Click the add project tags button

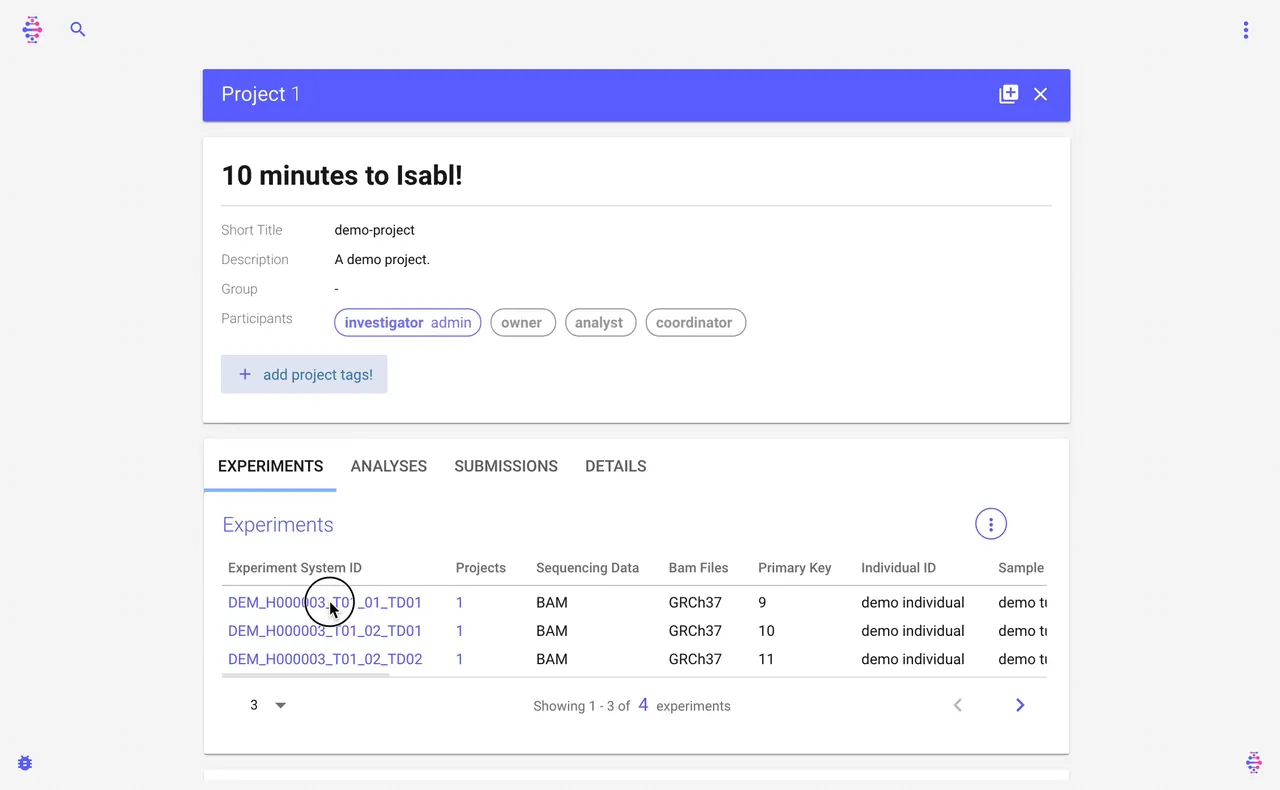click(x=304, y=374)
